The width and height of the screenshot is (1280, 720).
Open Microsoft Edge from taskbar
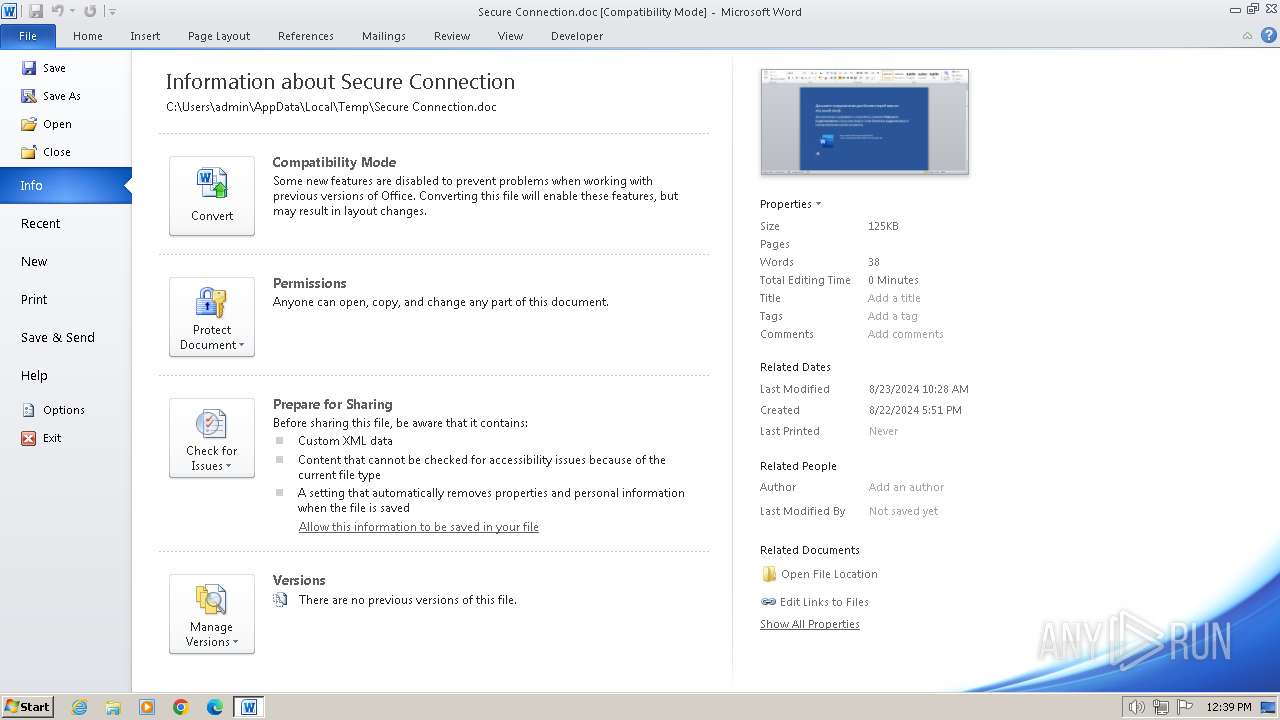(215, 707)
